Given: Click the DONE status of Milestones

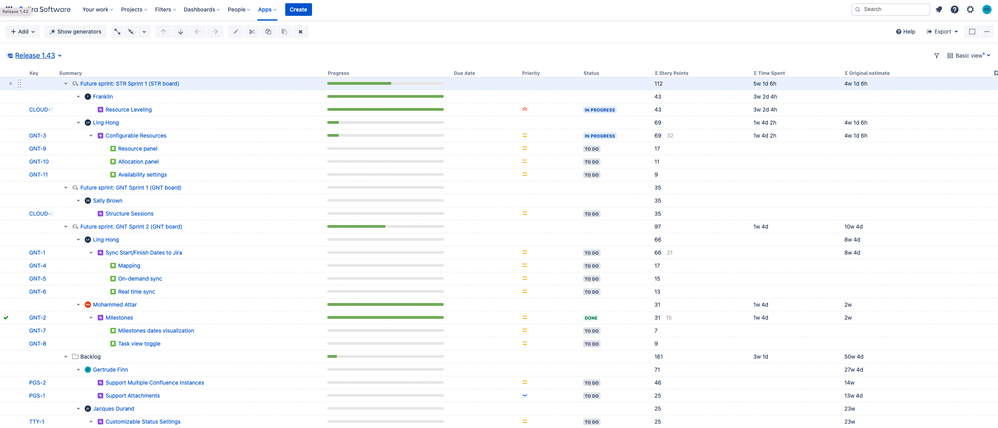Looking at the screenshot, I should pos(591,317).
